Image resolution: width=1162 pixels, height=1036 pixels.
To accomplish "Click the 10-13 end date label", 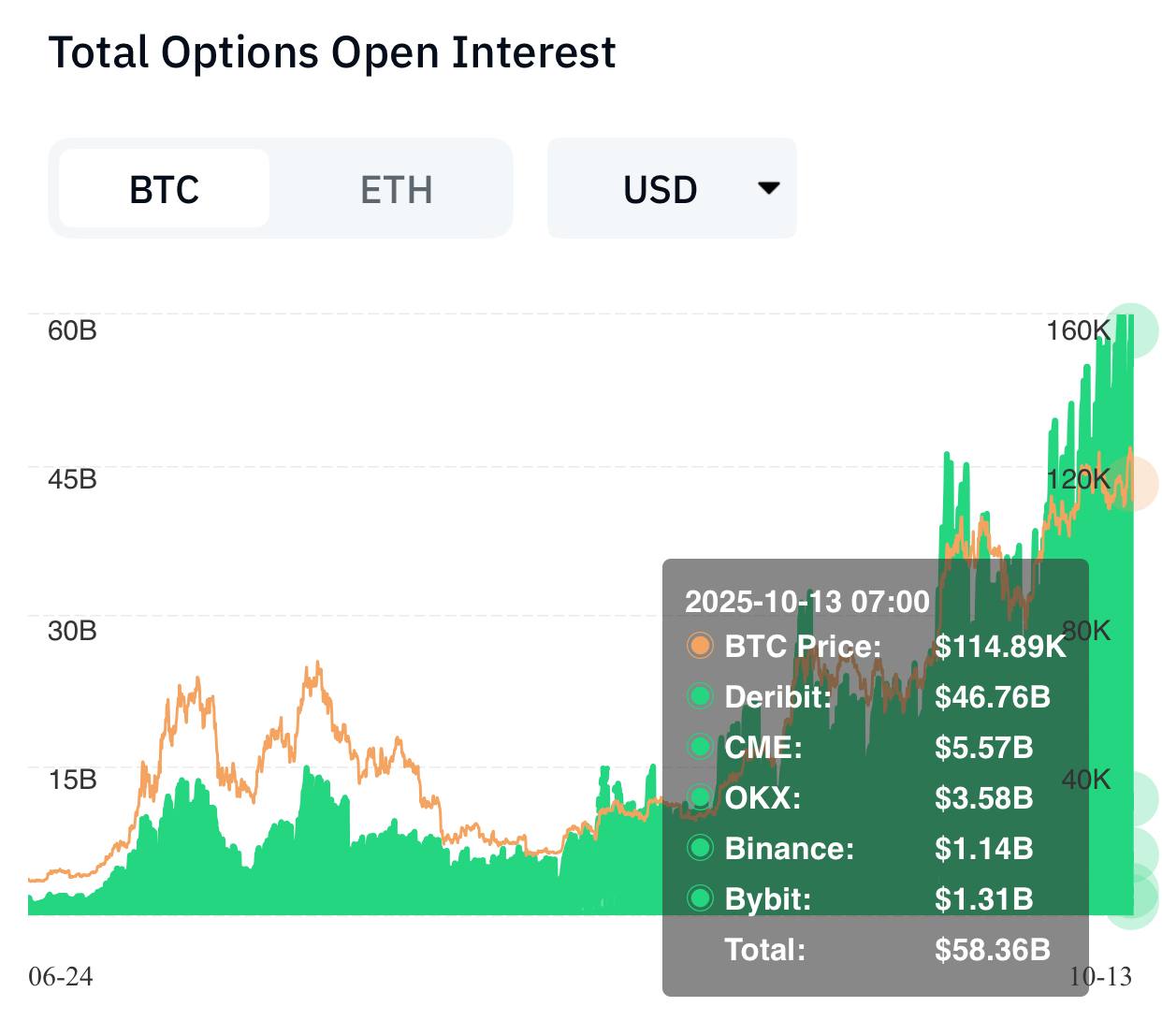I will tap(1100, 977).
